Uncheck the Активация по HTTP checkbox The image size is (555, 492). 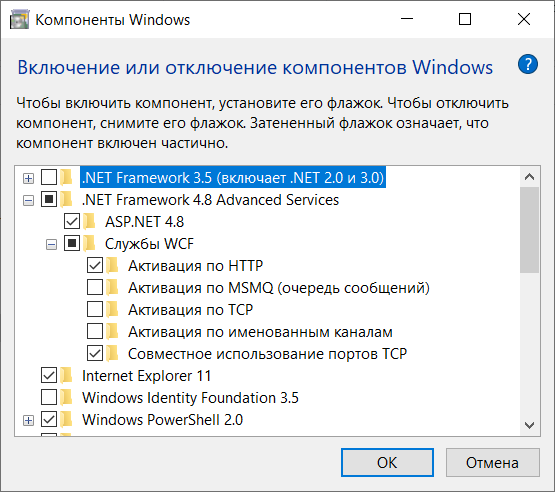tap(95, 265)
